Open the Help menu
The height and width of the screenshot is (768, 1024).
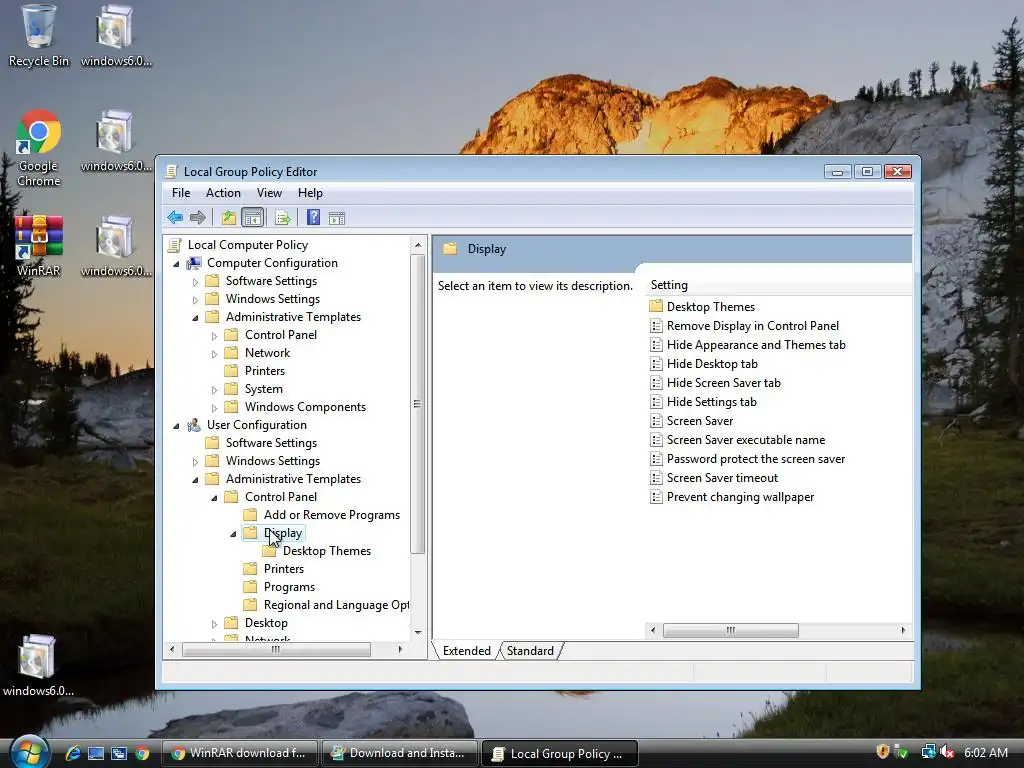(x=310, y=193)
